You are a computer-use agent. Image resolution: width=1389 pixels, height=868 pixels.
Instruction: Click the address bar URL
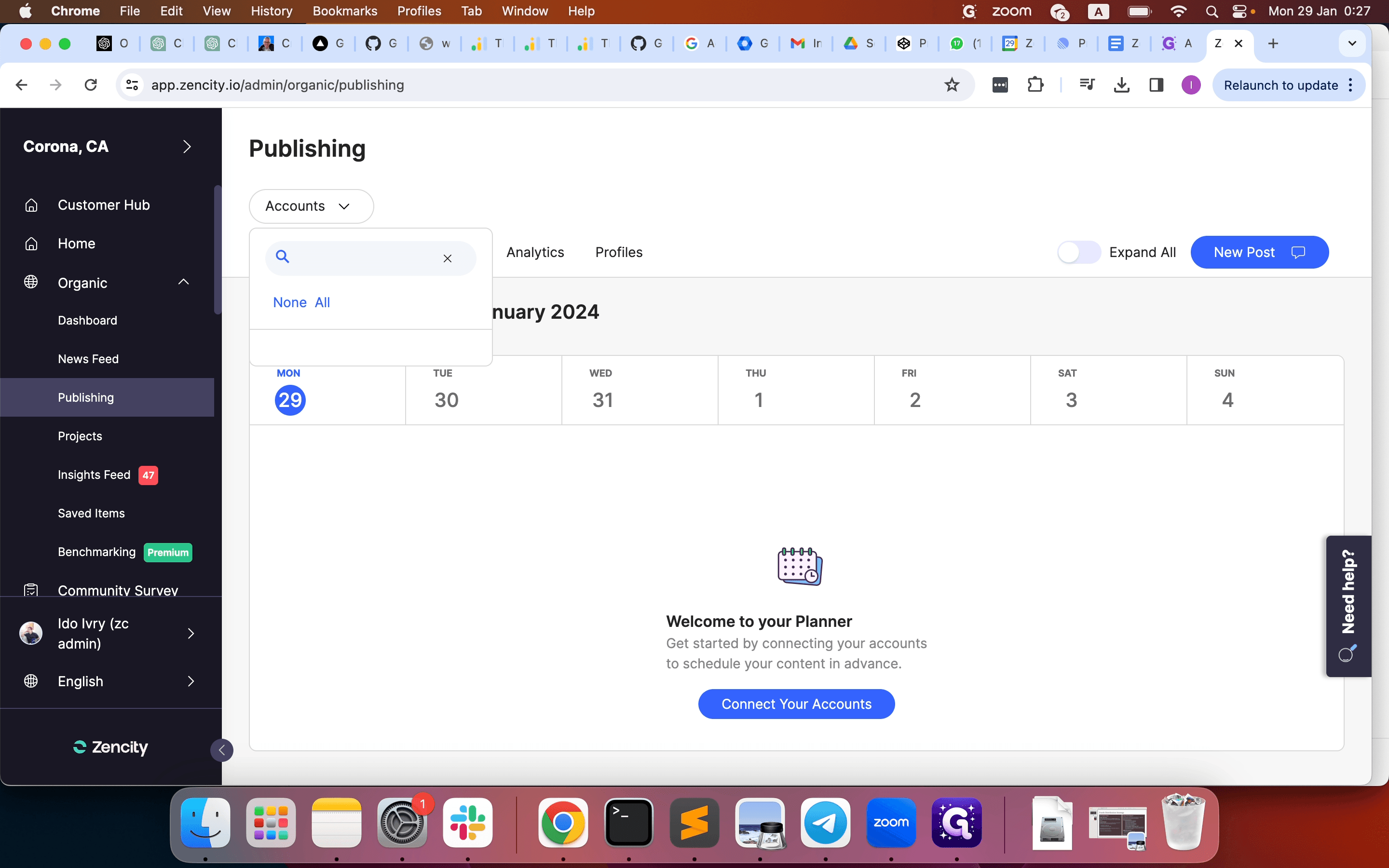click(277, 85)
